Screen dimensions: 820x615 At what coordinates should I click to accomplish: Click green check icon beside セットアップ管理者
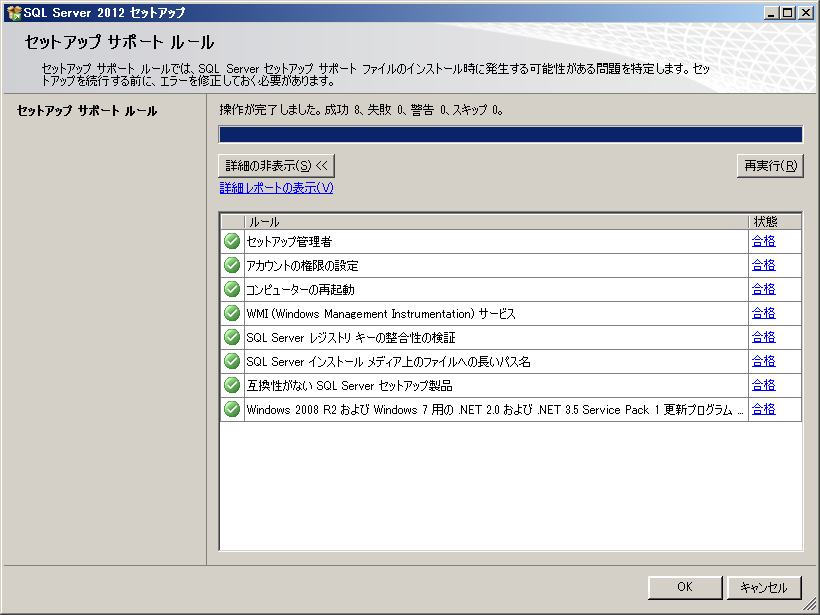tap(232, 241)
